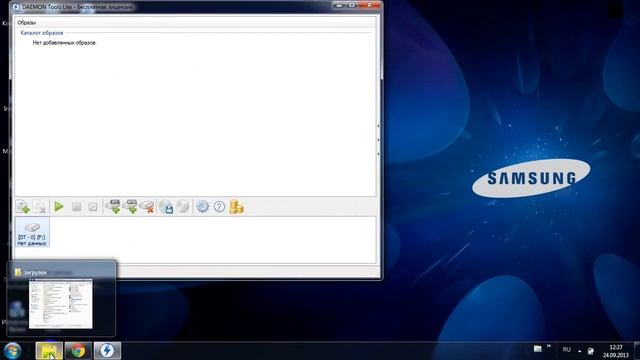Image resolution: width=640 pixels, height=360 pixels.
Task: Click the Make disc image icon
Action: tap(166, 207)
